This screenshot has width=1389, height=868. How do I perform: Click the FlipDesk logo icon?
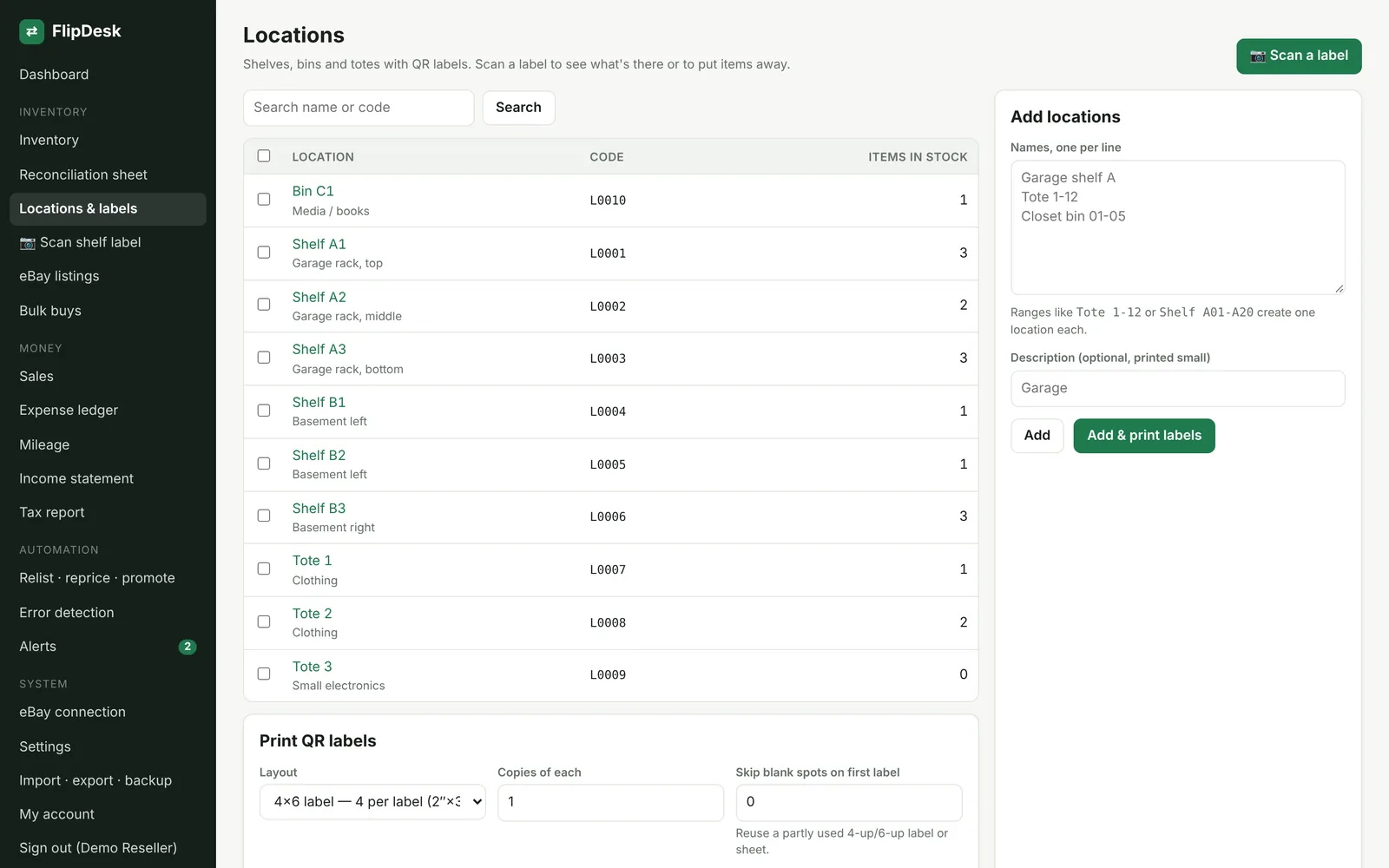31,31
